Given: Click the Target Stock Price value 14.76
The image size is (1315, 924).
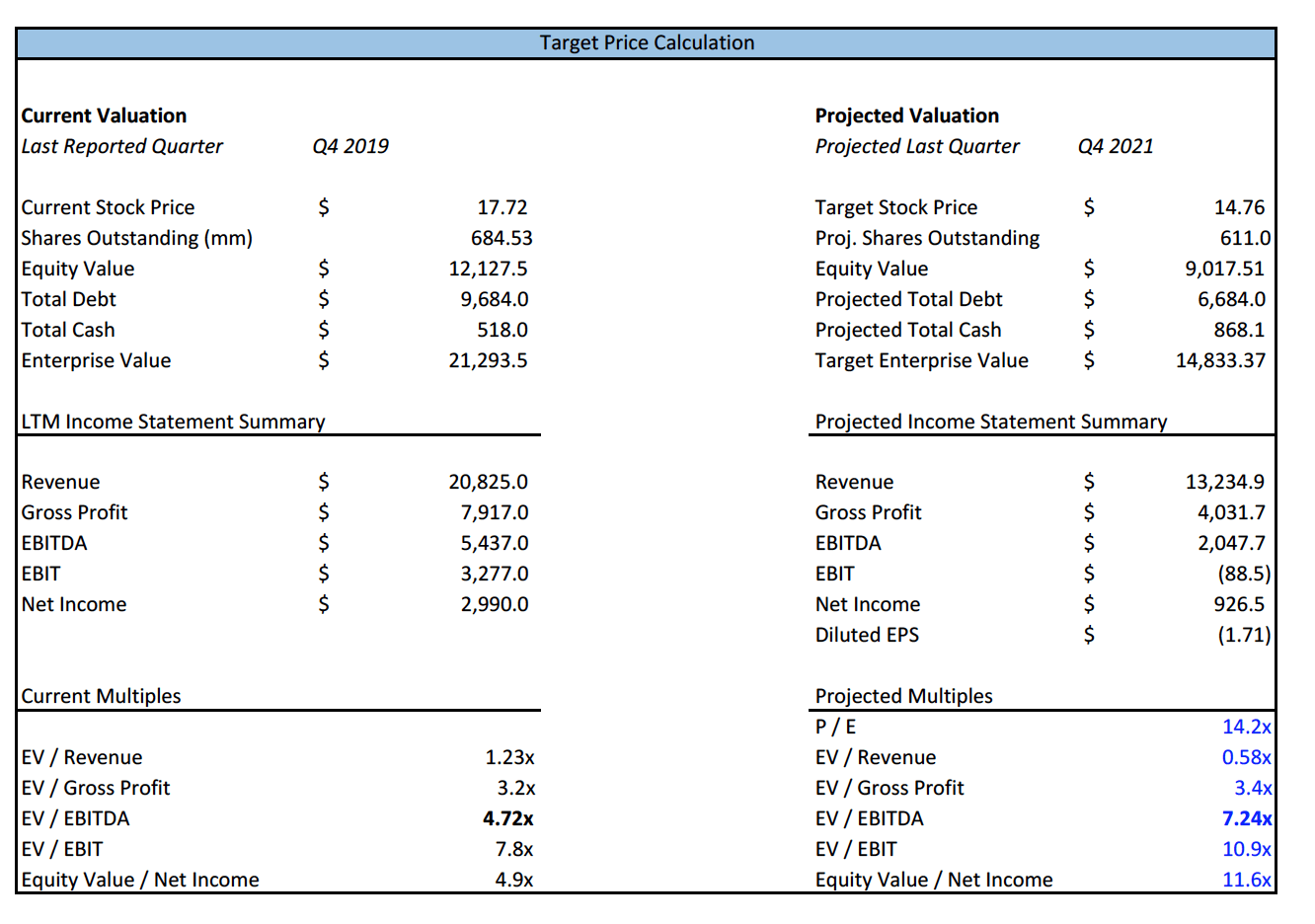Looking at the screenshot, I should (1238, 207).
